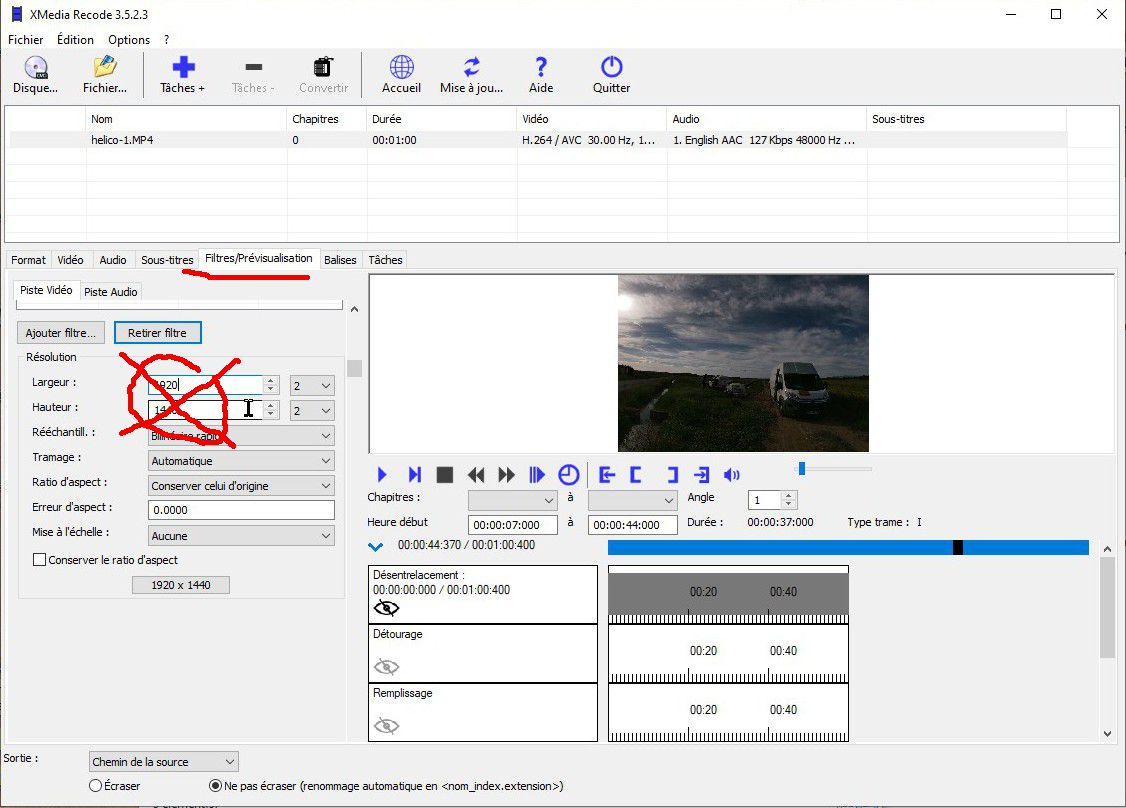Click the jump-to-time clock icon
The image size is (1126, 808).
tap(569, 475)
